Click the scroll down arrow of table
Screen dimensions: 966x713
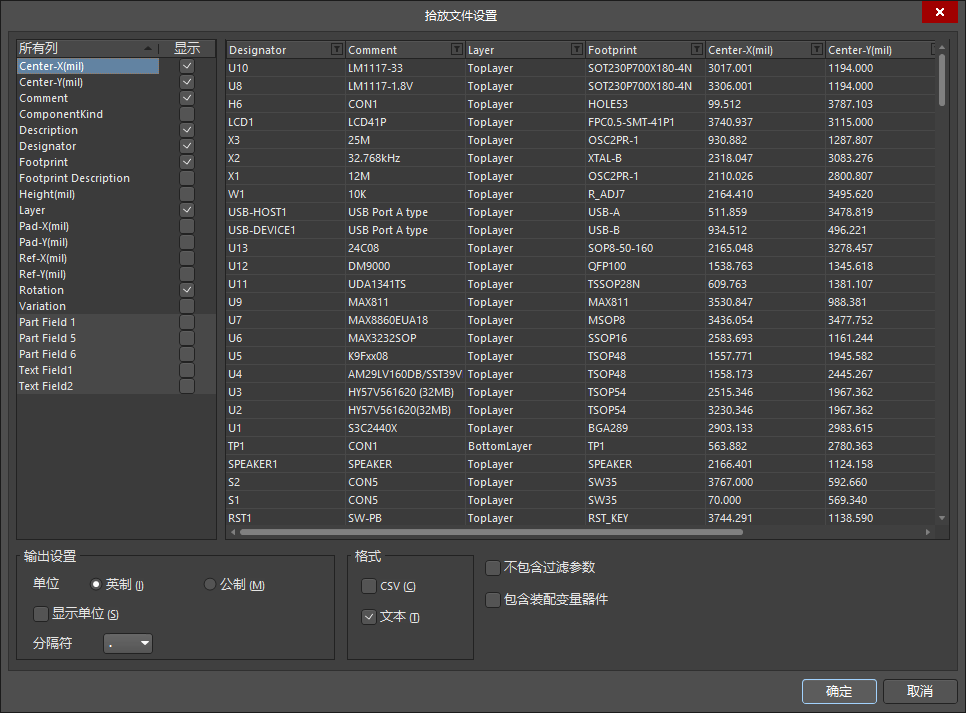point(942,518)
